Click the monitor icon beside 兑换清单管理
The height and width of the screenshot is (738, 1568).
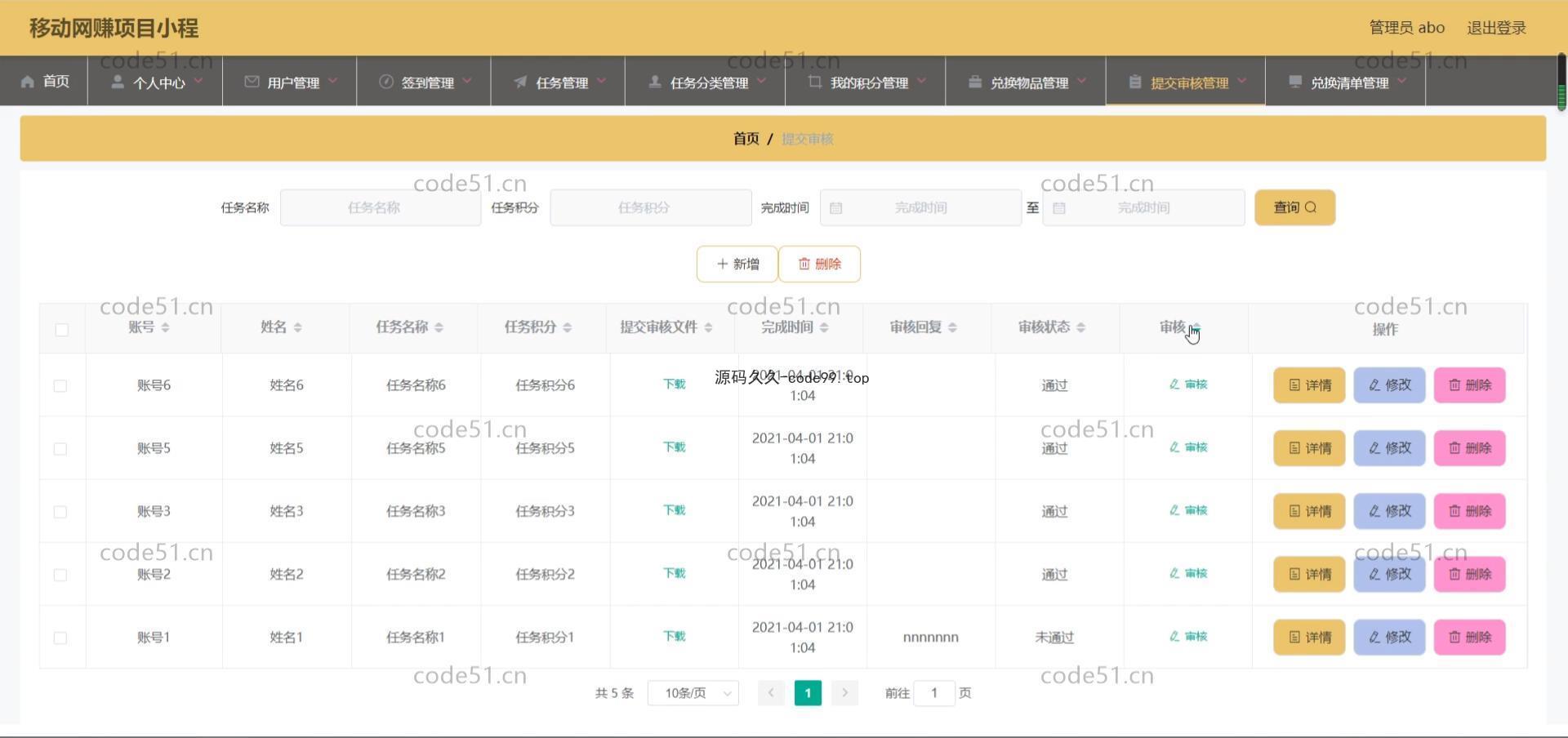[x=1295, y=82]
